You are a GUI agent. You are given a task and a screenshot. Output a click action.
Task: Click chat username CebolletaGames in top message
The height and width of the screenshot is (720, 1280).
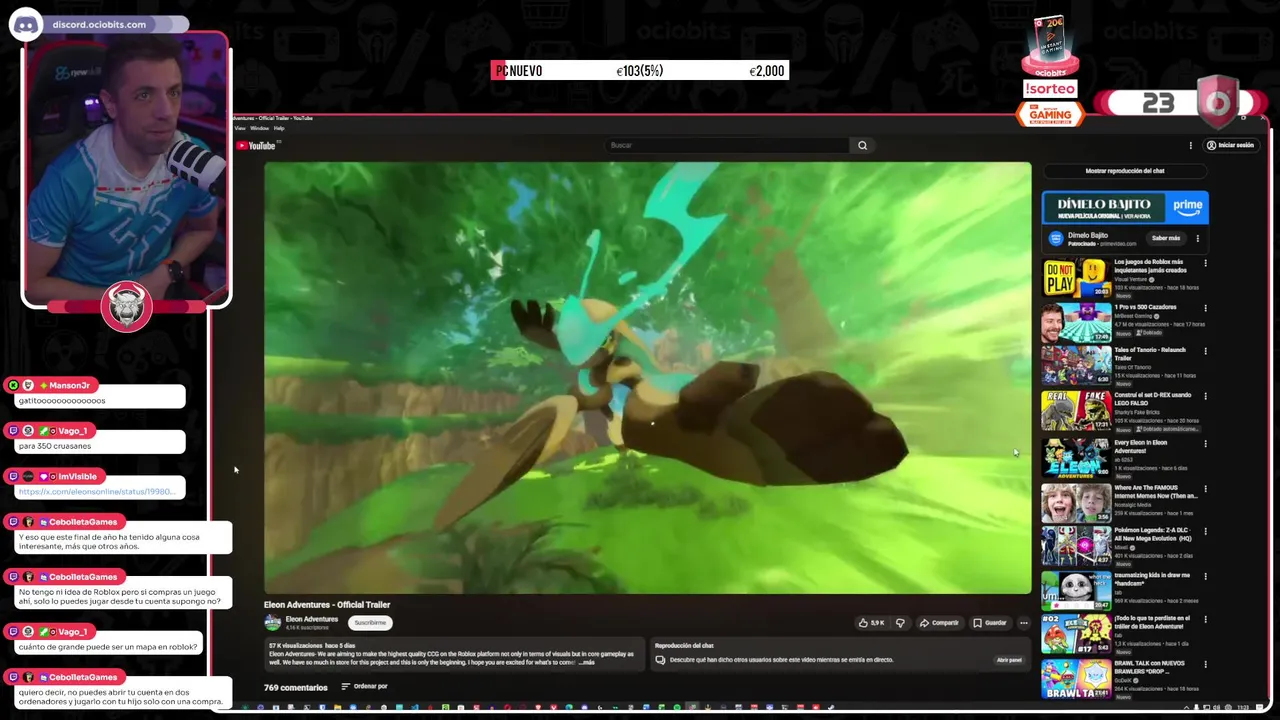coord(83,522)
